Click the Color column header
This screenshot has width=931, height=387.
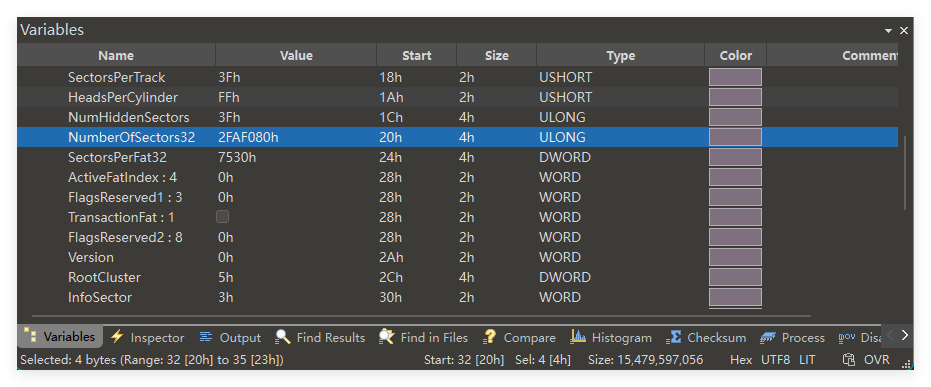[x=736, y=55]
